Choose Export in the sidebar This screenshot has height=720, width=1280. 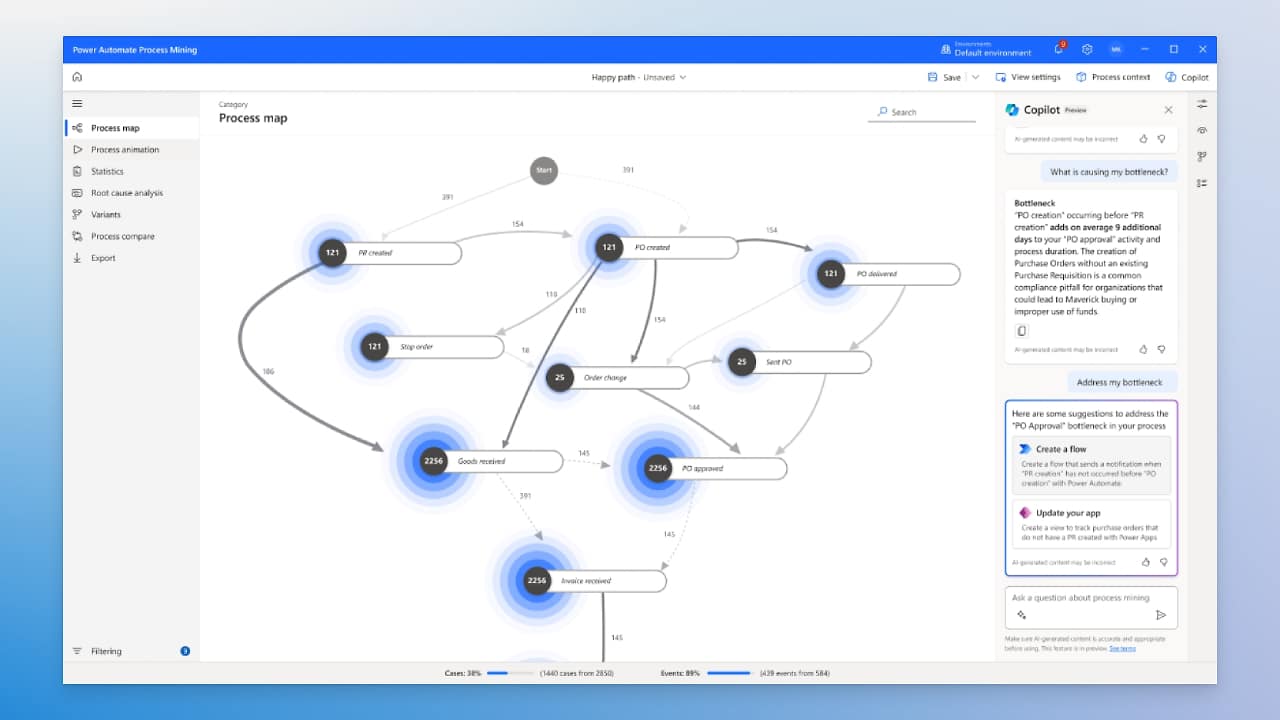[x=132, y=258]
